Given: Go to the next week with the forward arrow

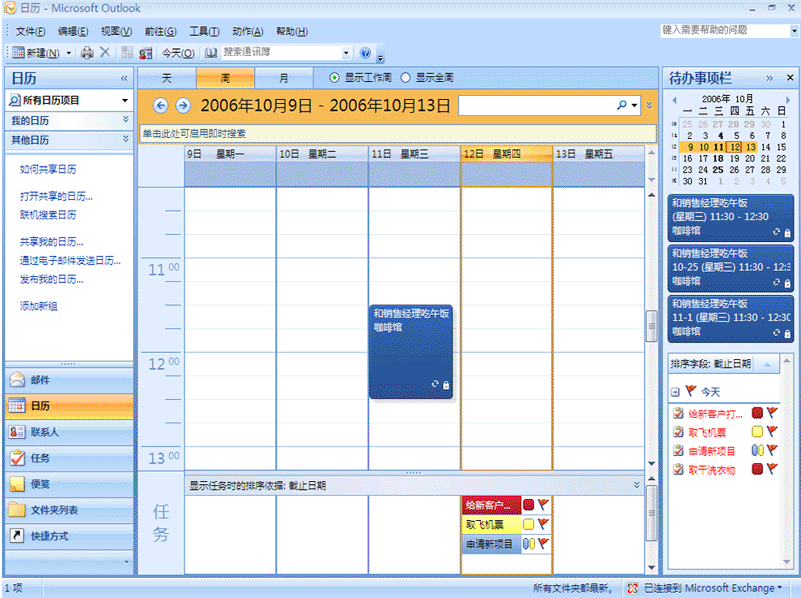Looking at the screenshot, I should tap(183, 105).
